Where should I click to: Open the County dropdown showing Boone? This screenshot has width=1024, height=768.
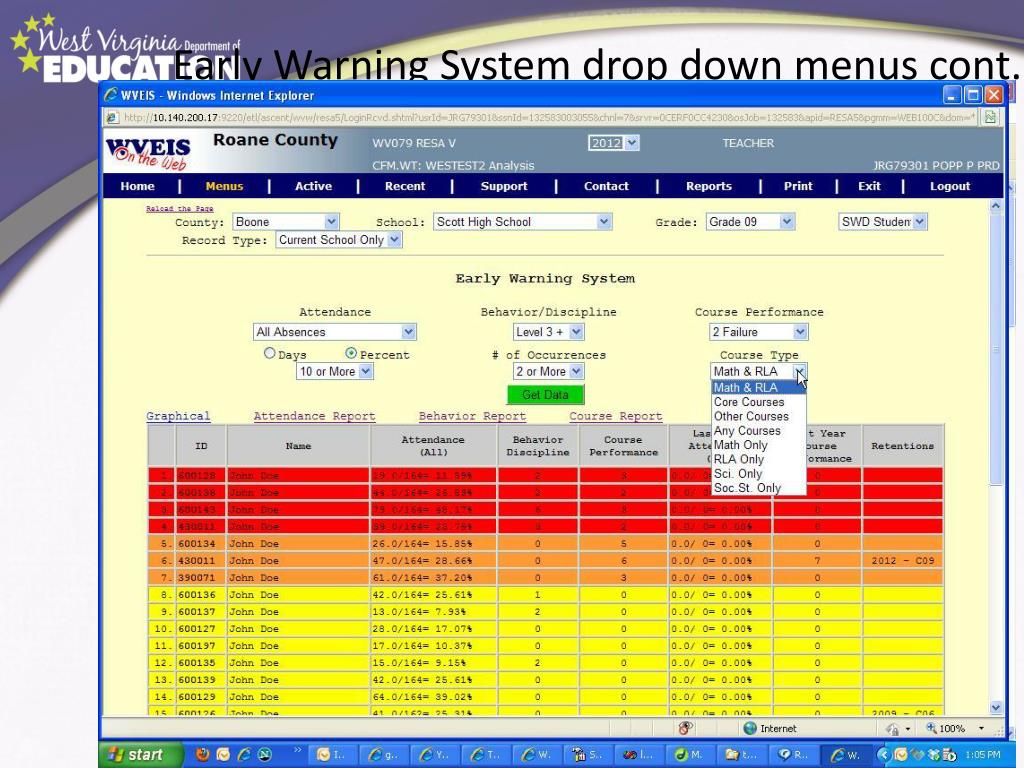[286, 222]
